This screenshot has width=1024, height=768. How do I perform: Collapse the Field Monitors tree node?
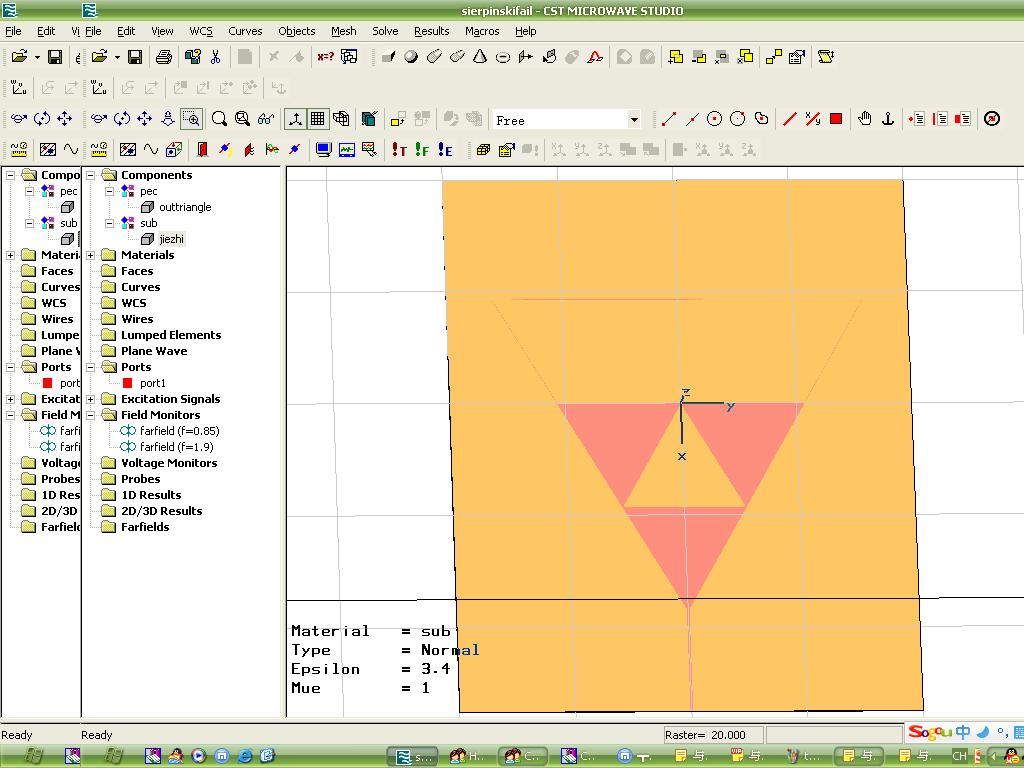(x=91, y=415)
